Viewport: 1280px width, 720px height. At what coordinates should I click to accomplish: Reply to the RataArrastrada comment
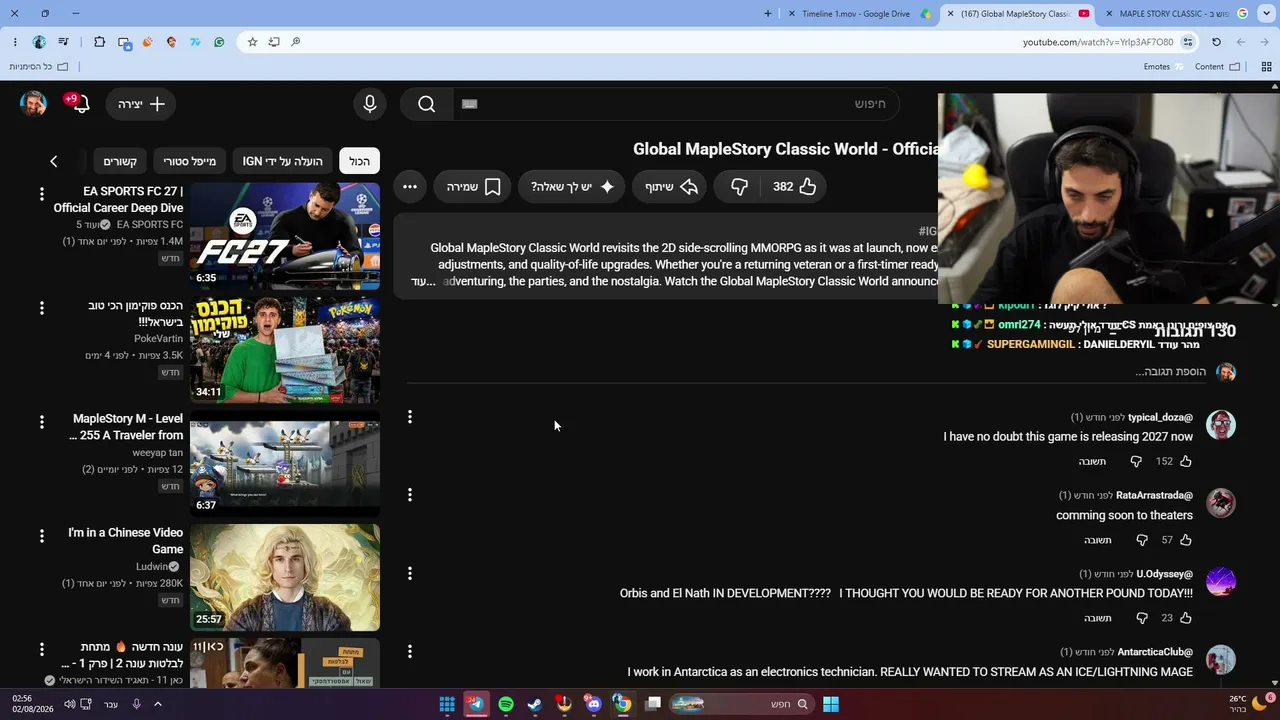pos(1098,540)
